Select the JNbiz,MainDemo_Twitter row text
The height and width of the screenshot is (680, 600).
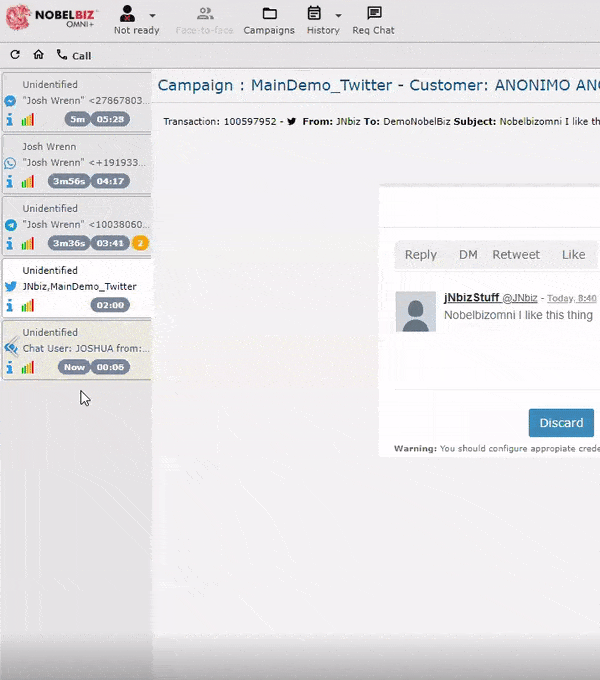click(x=79, y=287)
